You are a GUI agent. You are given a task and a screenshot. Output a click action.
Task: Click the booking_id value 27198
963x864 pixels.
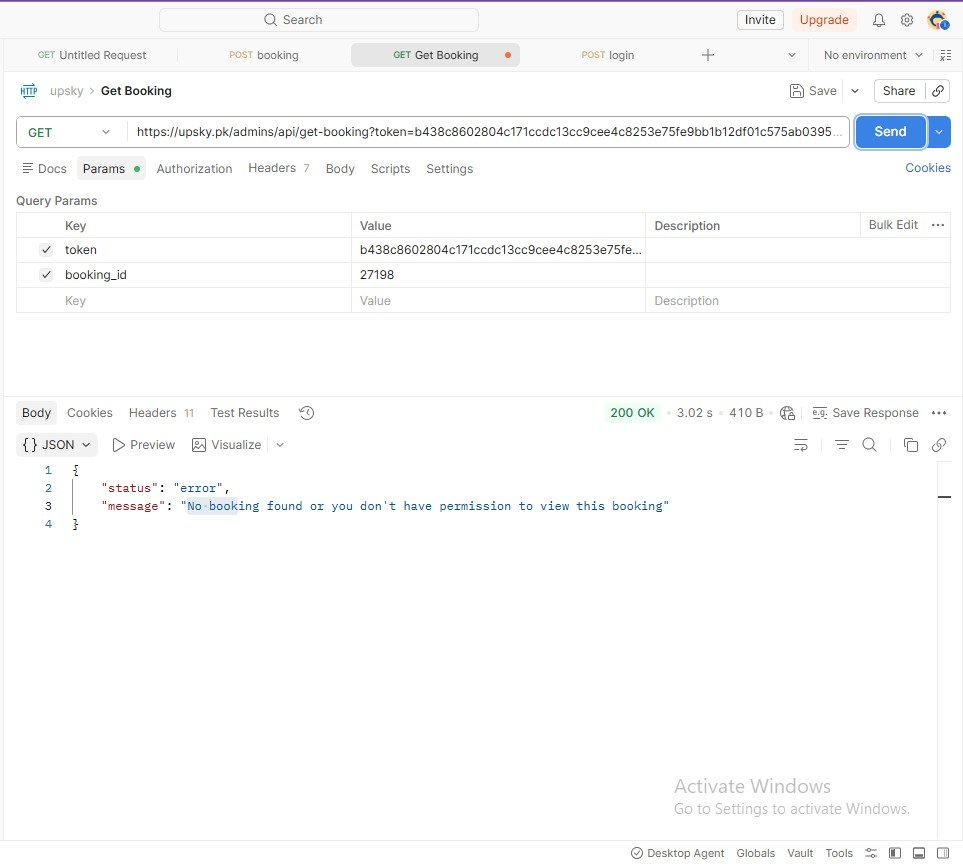pos(377,274)
